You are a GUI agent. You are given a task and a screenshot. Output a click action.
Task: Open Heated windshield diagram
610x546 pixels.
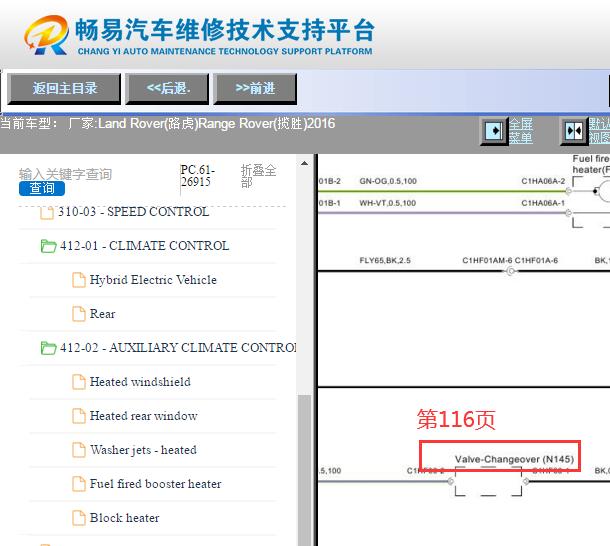pos(140,382)
